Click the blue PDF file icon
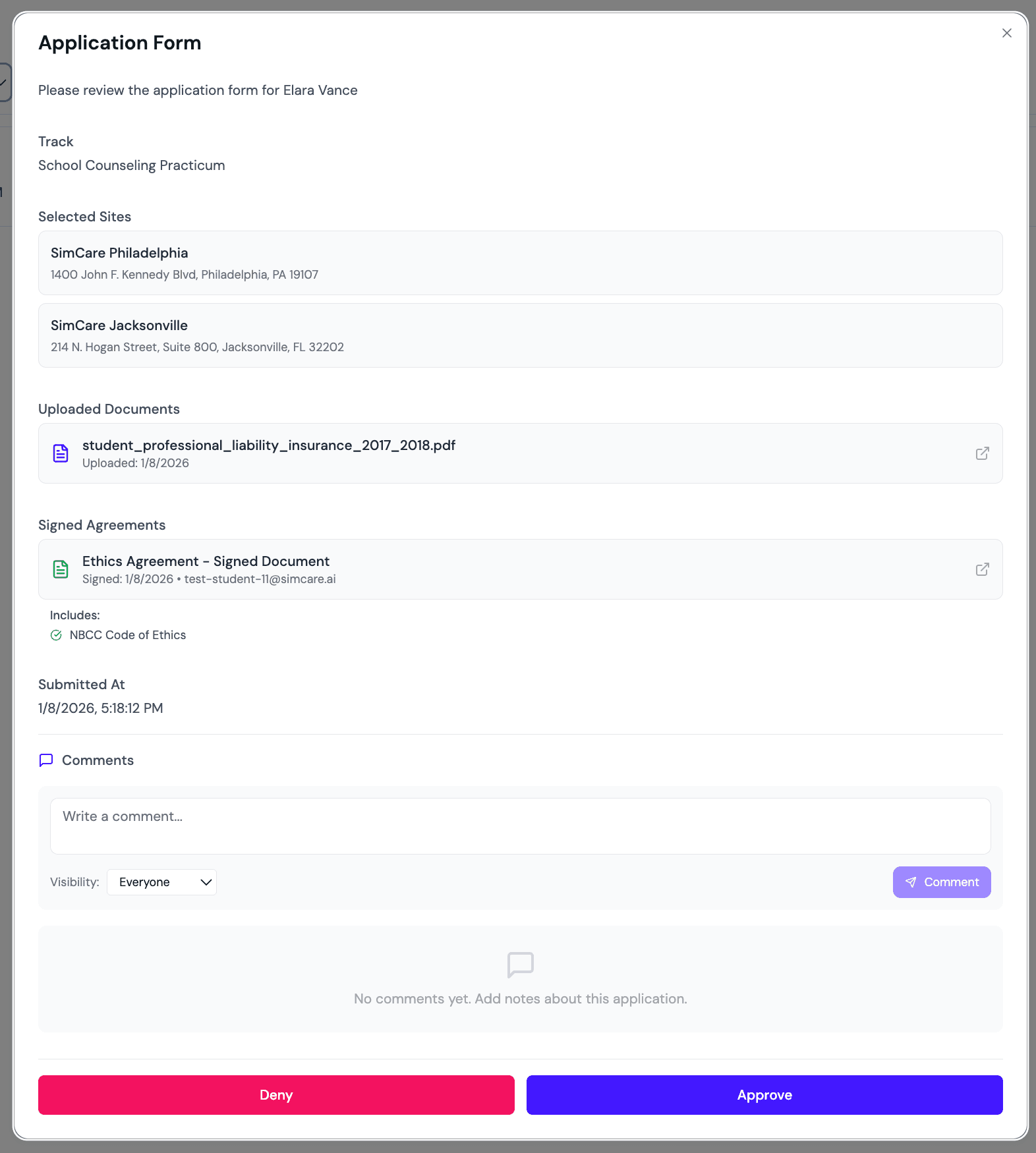This screenshot has width=1036, height=1153. point(61,453)
